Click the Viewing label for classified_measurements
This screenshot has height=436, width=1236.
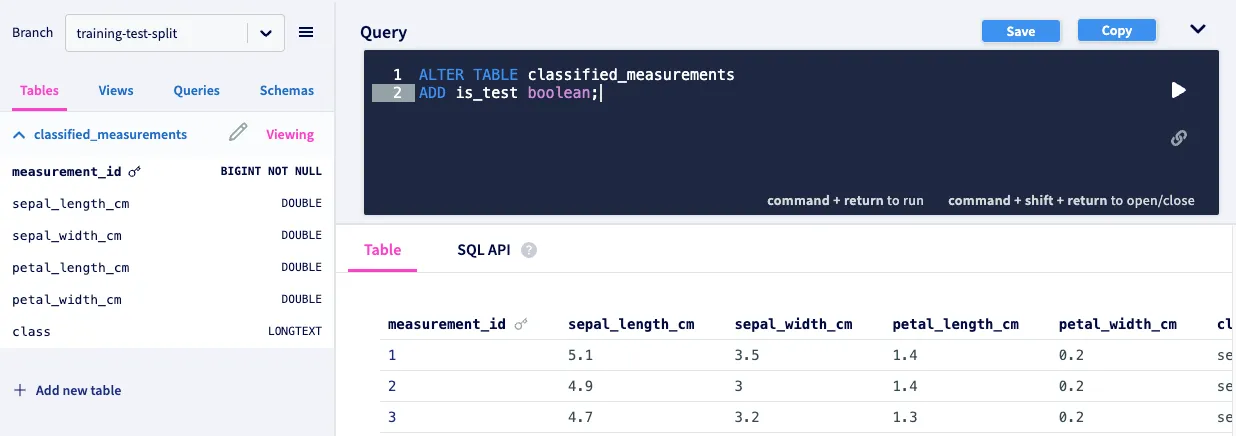tap(290, 134)
